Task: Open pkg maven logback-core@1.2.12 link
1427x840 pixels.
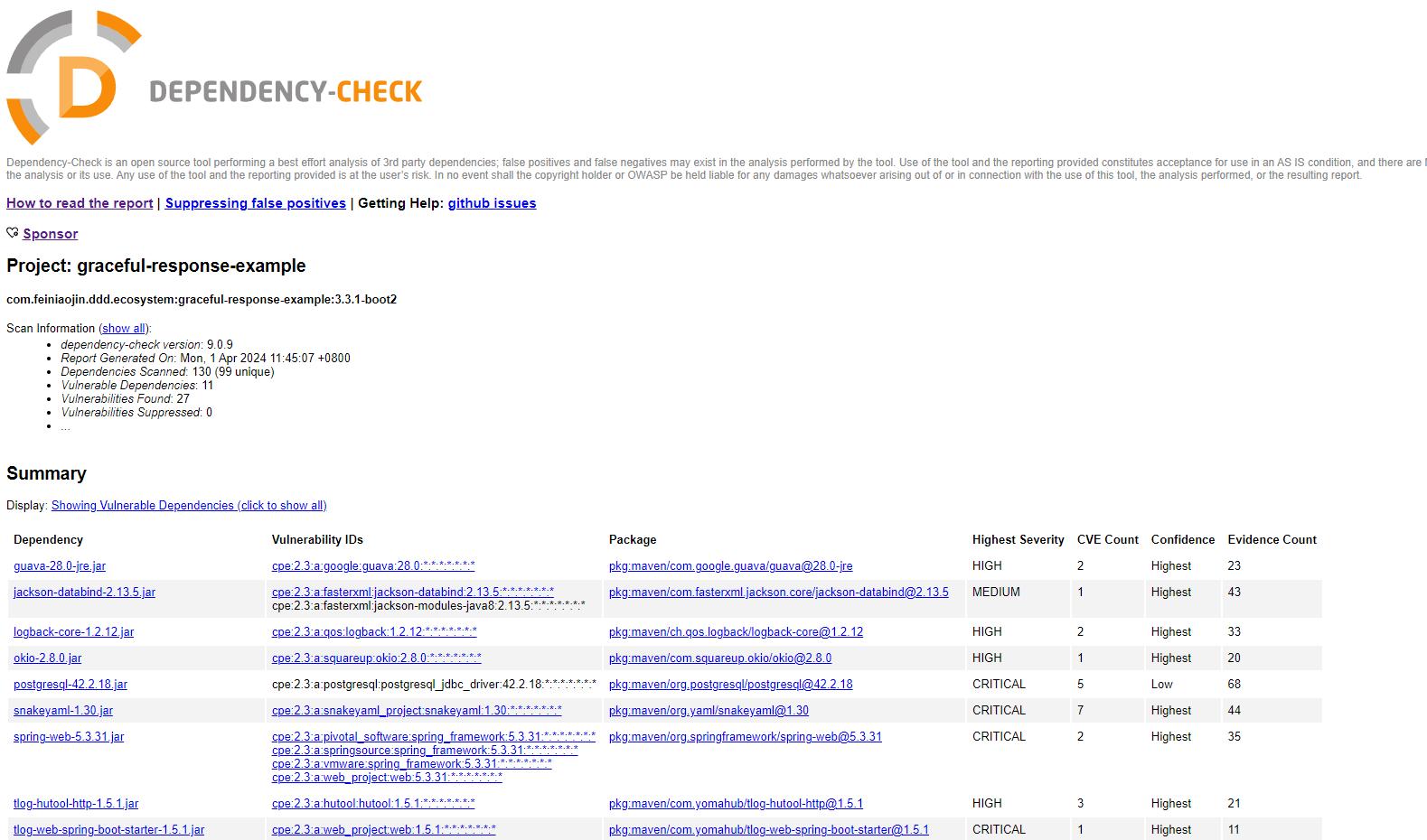Action: tap(736, 632)
